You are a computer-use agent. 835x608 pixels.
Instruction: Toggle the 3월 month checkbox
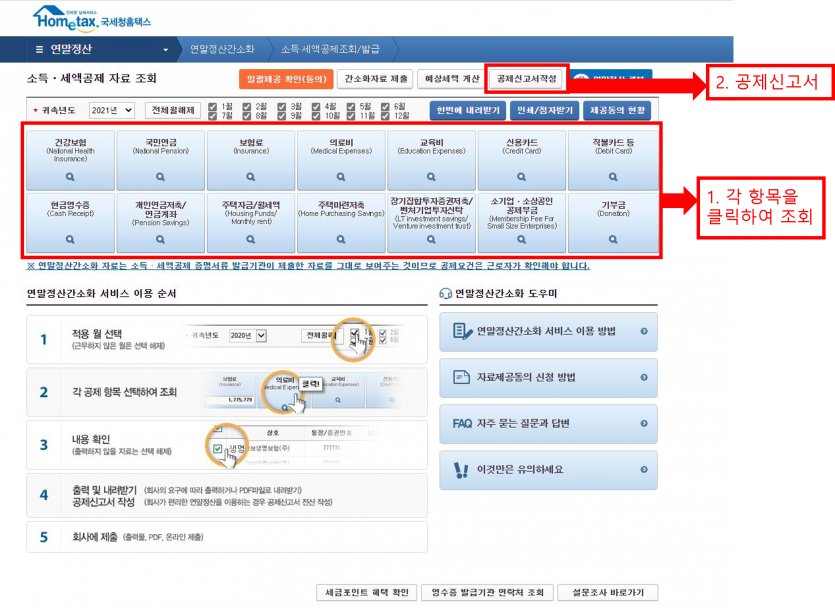point(282,106)
